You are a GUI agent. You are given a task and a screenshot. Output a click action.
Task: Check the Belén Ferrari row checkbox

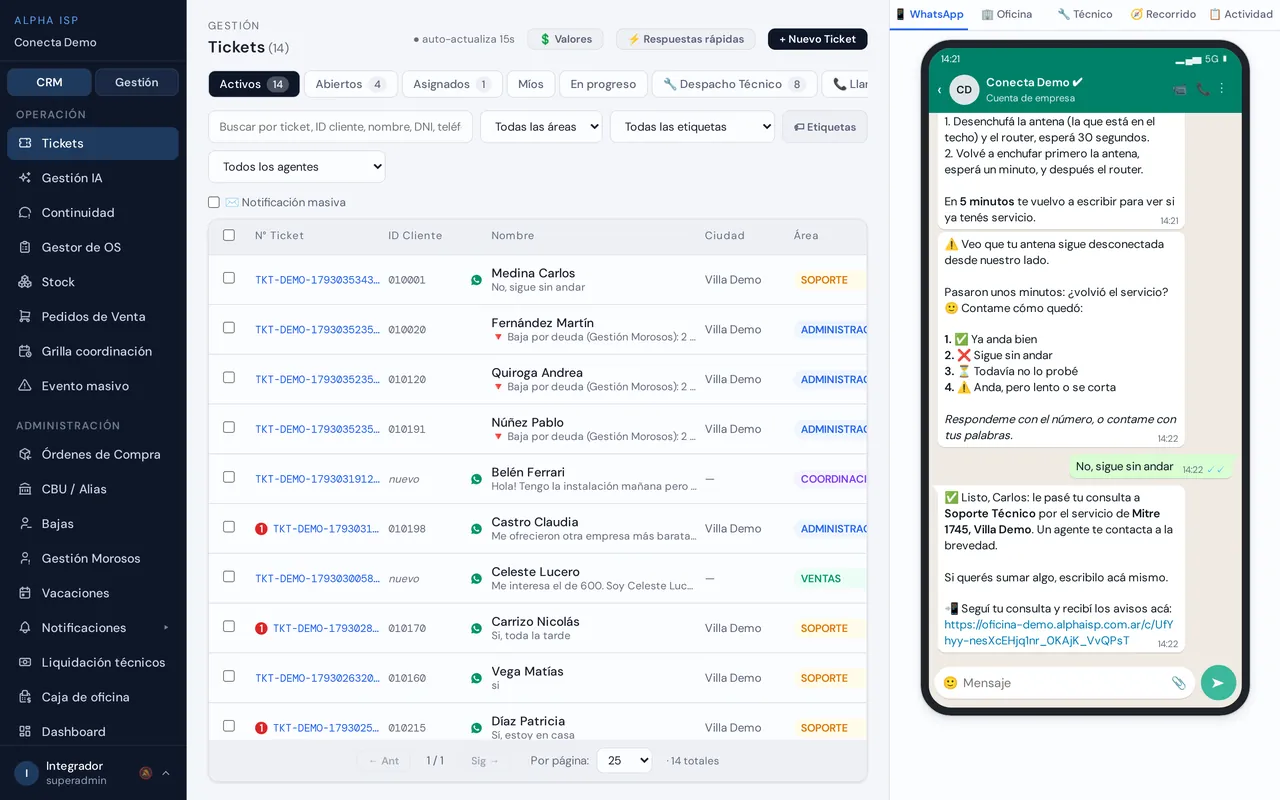click(x=229, y=477)
